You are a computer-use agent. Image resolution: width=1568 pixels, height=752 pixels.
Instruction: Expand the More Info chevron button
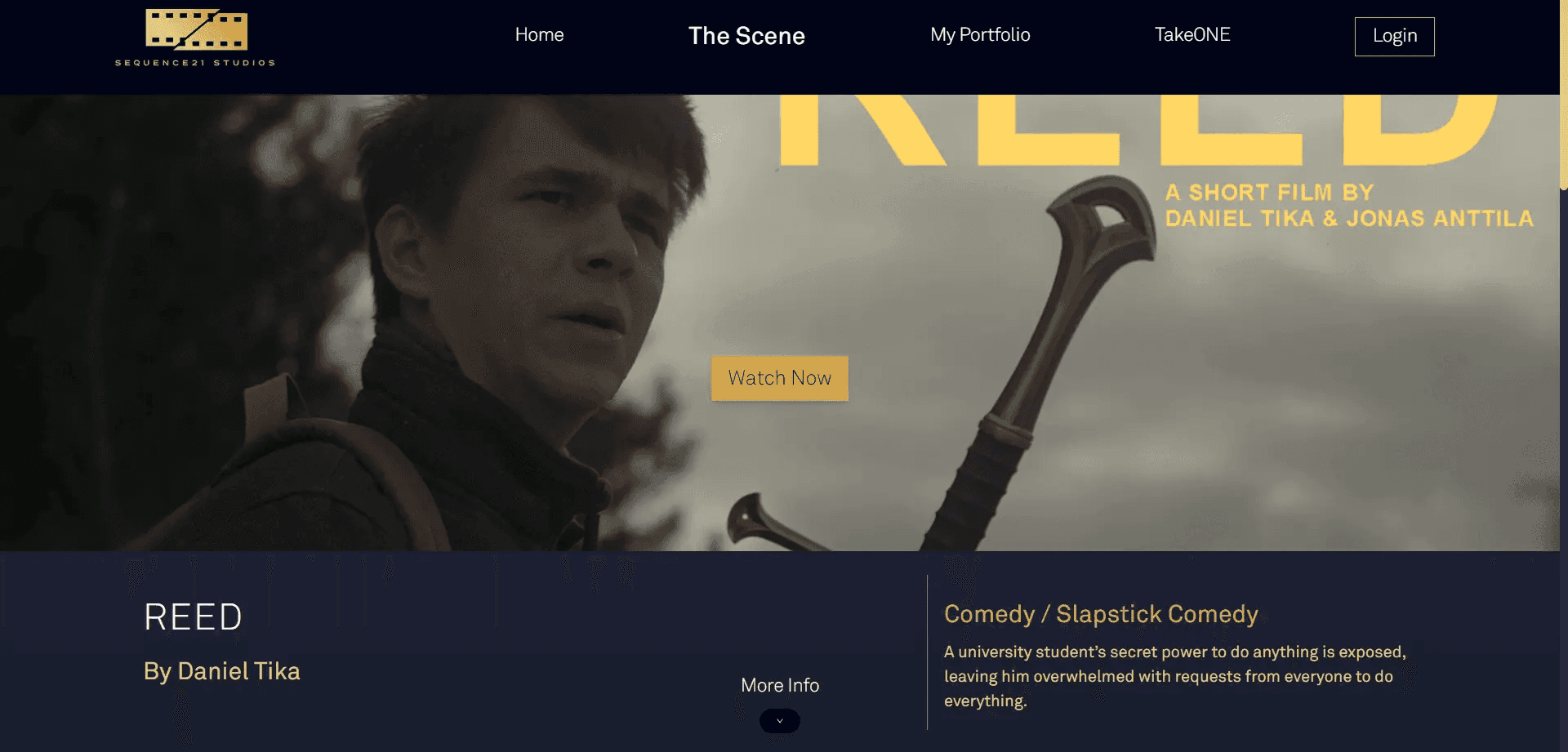pyautogui.click(x=780, y=721)
